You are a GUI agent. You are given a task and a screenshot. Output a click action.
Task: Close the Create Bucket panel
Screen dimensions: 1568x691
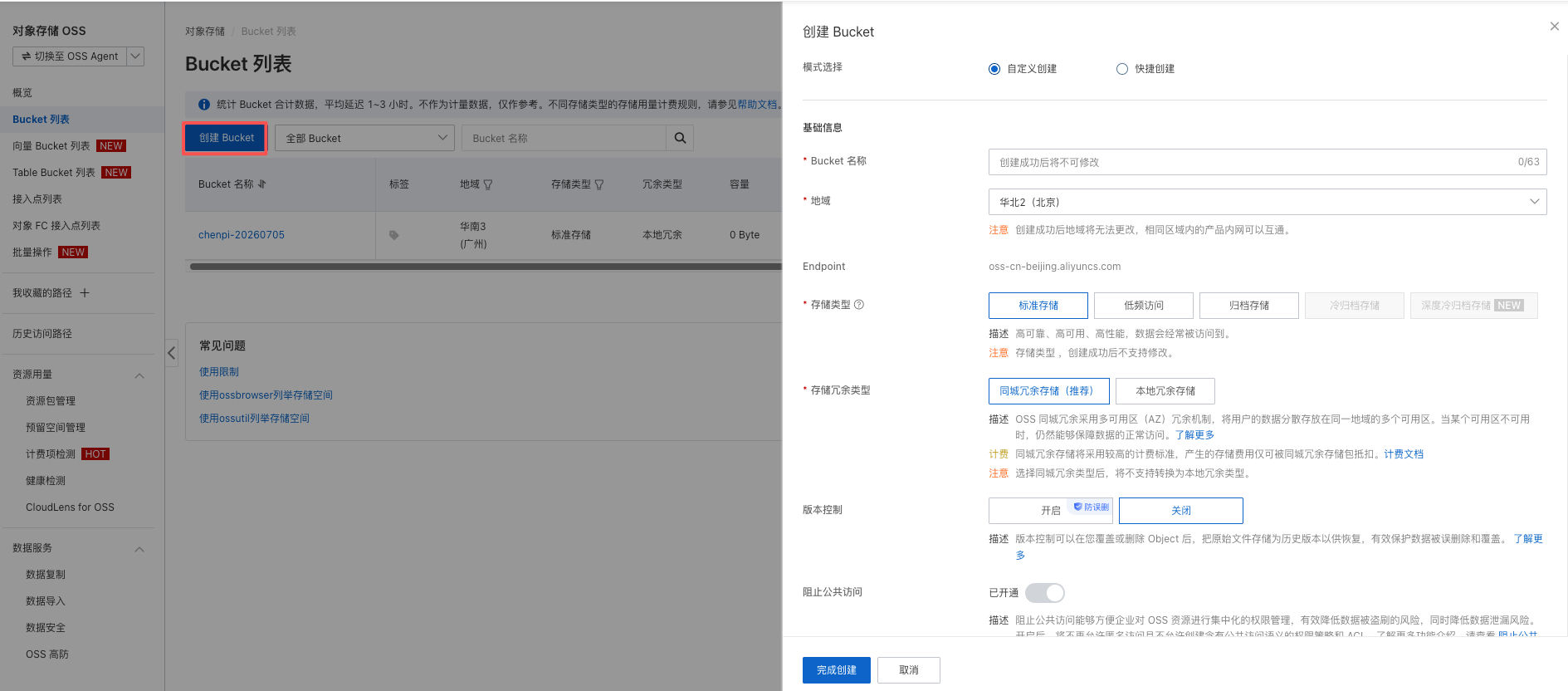click(x=1554, y=27)
